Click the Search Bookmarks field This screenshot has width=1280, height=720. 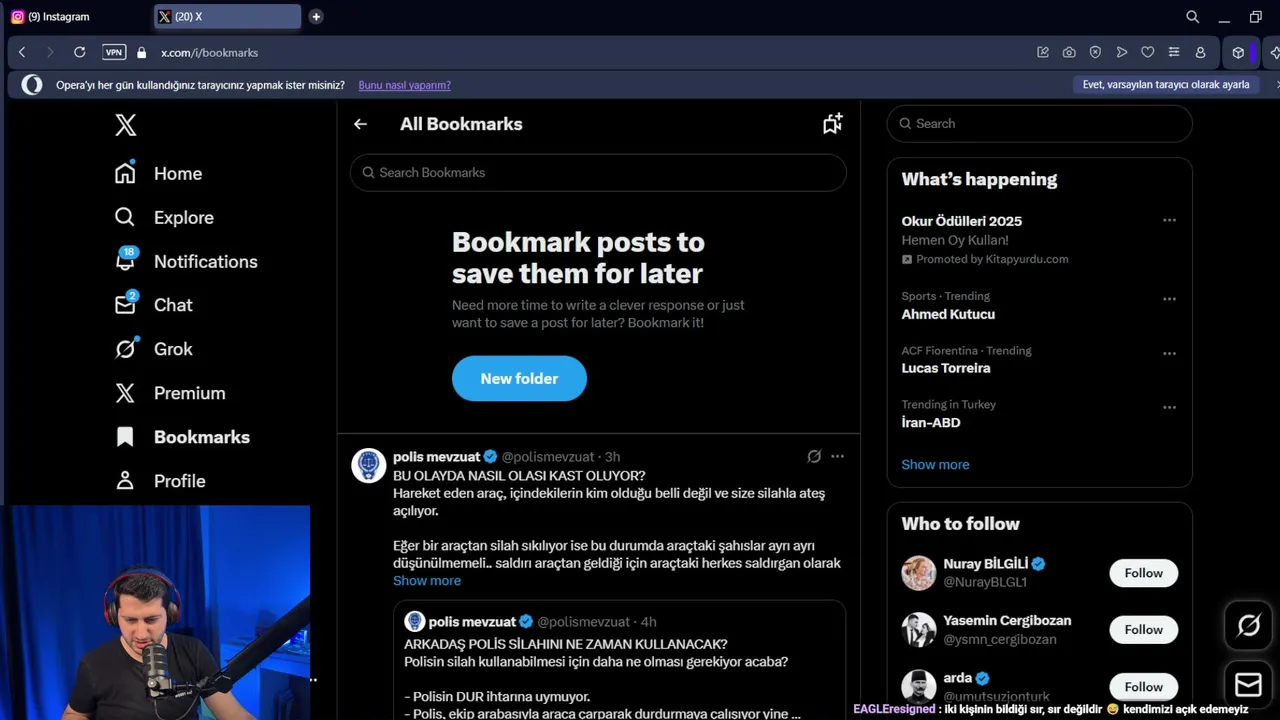pos(598,173)
